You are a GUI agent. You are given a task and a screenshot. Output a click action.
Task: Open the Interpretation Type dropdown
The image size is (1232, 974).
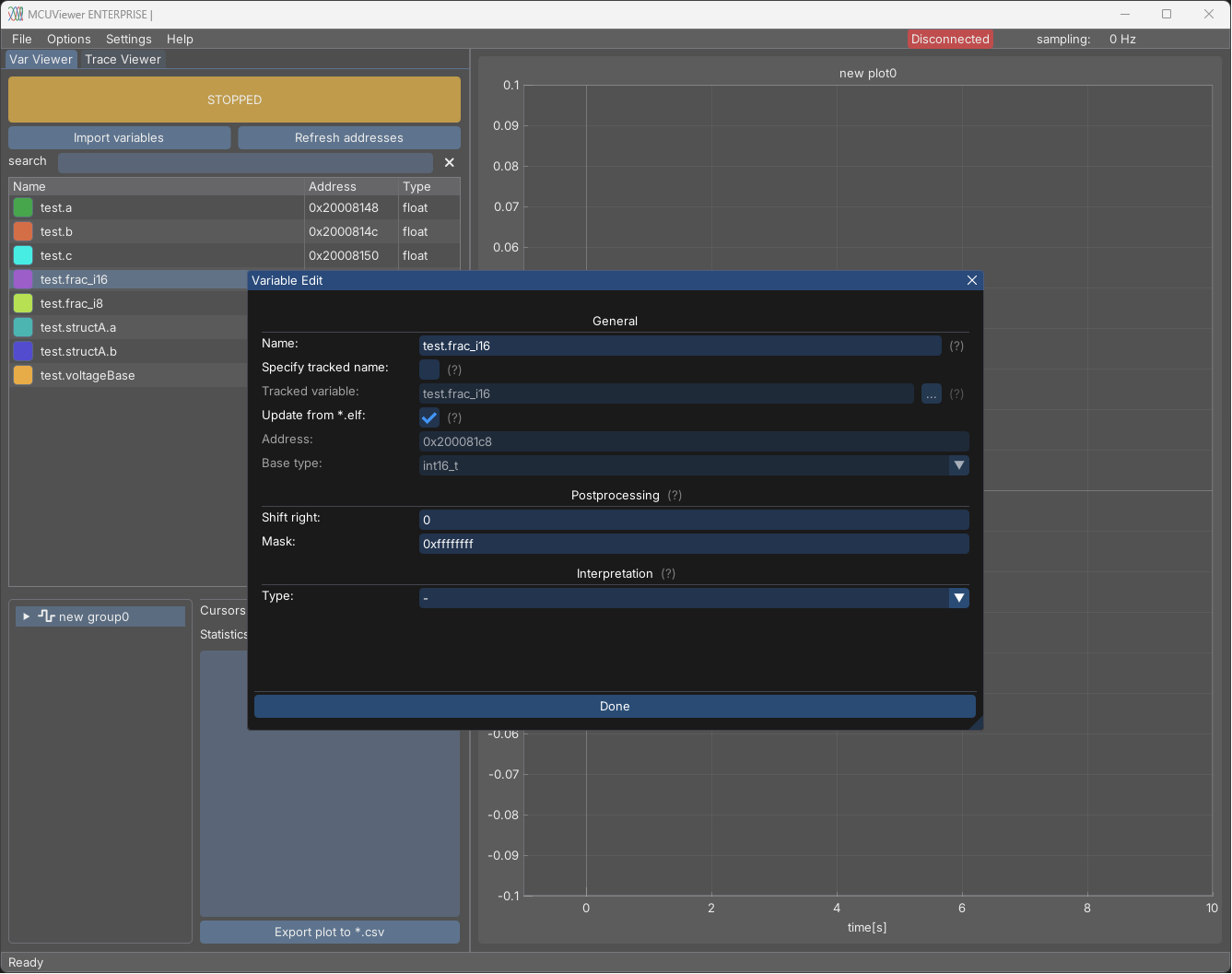959,598
